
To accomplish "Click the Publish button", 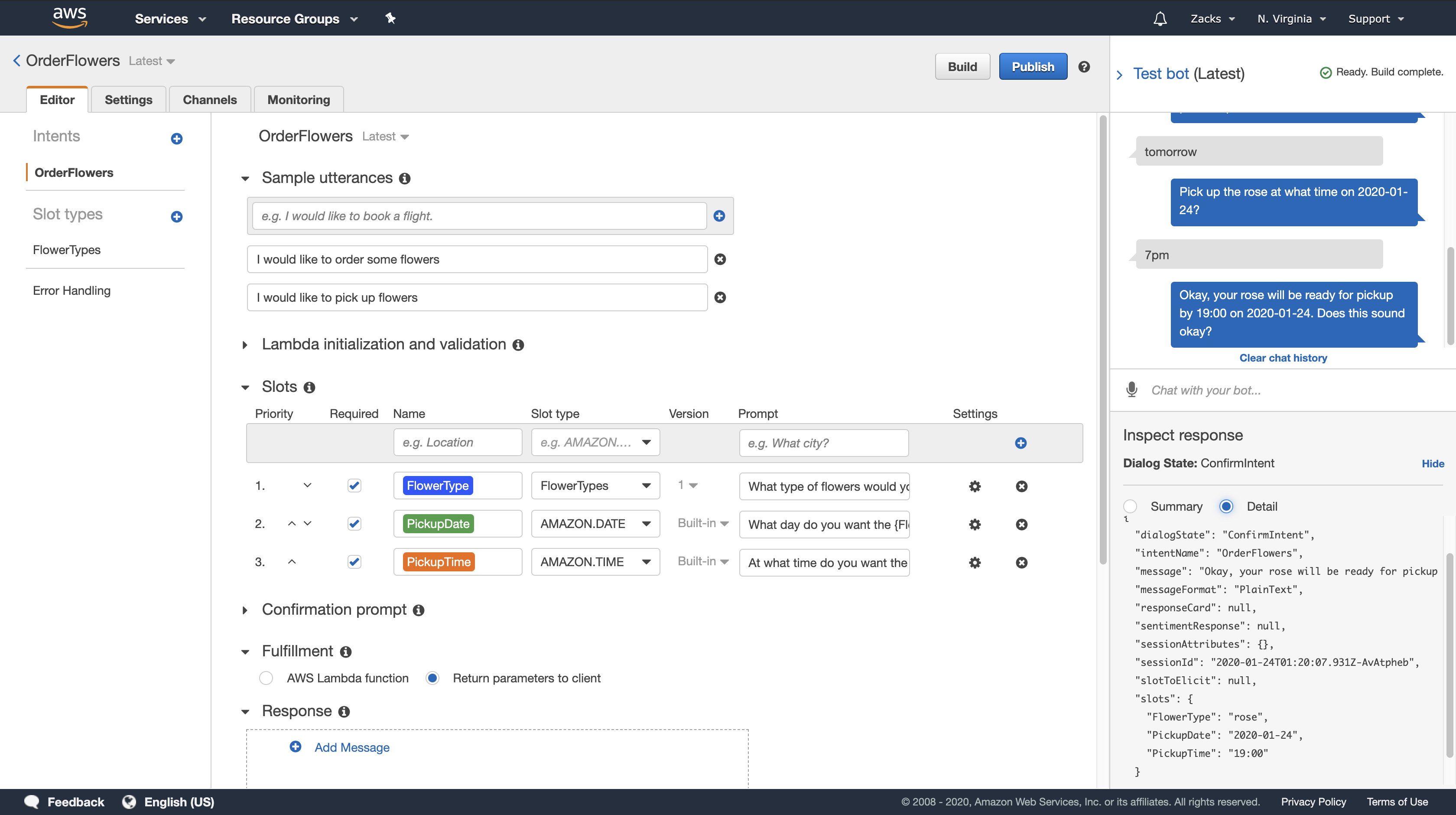I will [1033, 67].
